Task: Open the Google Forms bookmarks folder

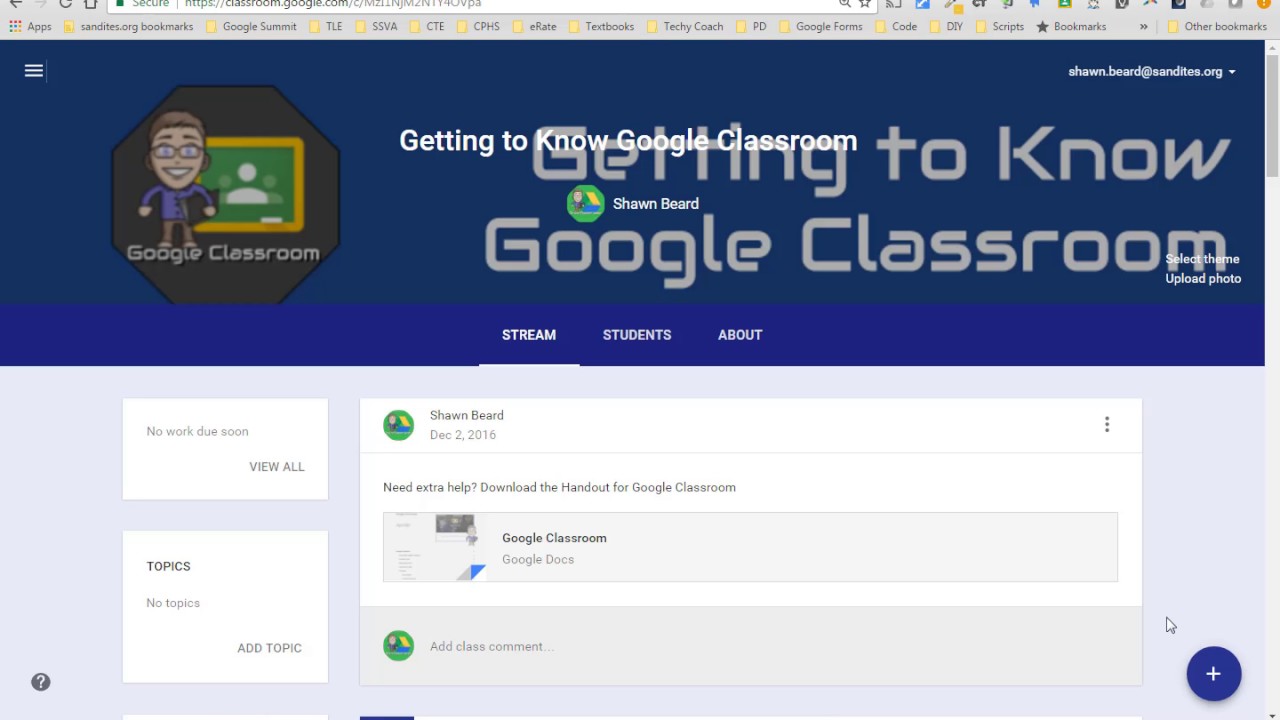Action: [820, 27]
